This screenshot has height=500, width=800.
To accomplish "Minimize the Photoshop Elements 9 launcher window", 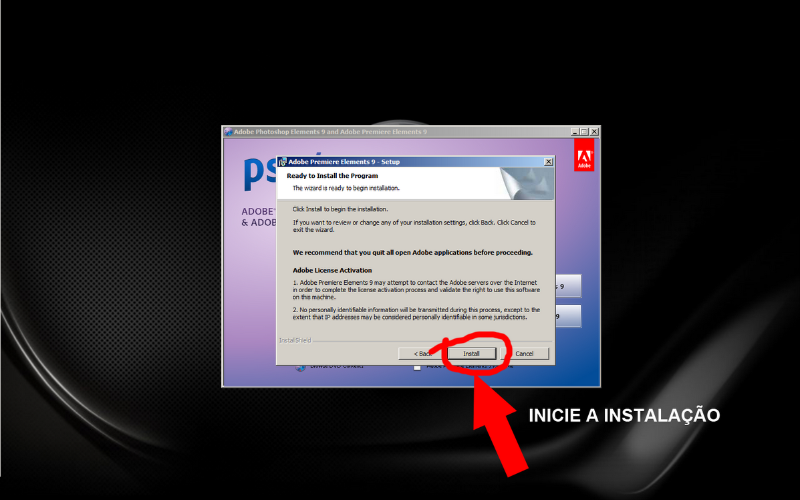I will 575,132.
